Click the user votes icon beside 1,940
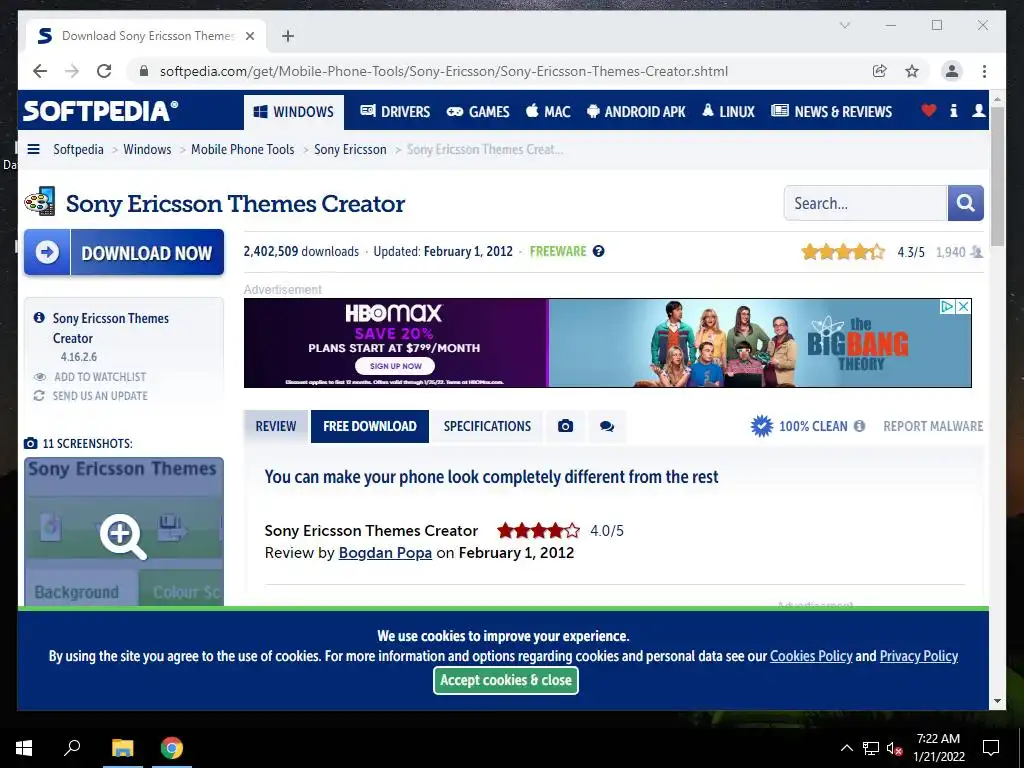Viewport: 1024px width, 768px height. pyautogui.click(x=976, y=252)
